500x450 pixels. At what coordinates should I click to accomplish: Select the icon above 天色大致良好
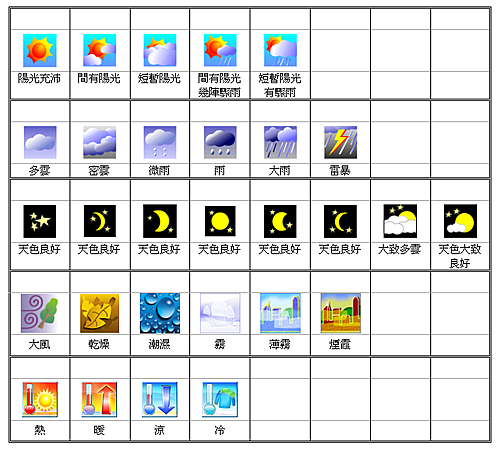click(x=460, y=221)
